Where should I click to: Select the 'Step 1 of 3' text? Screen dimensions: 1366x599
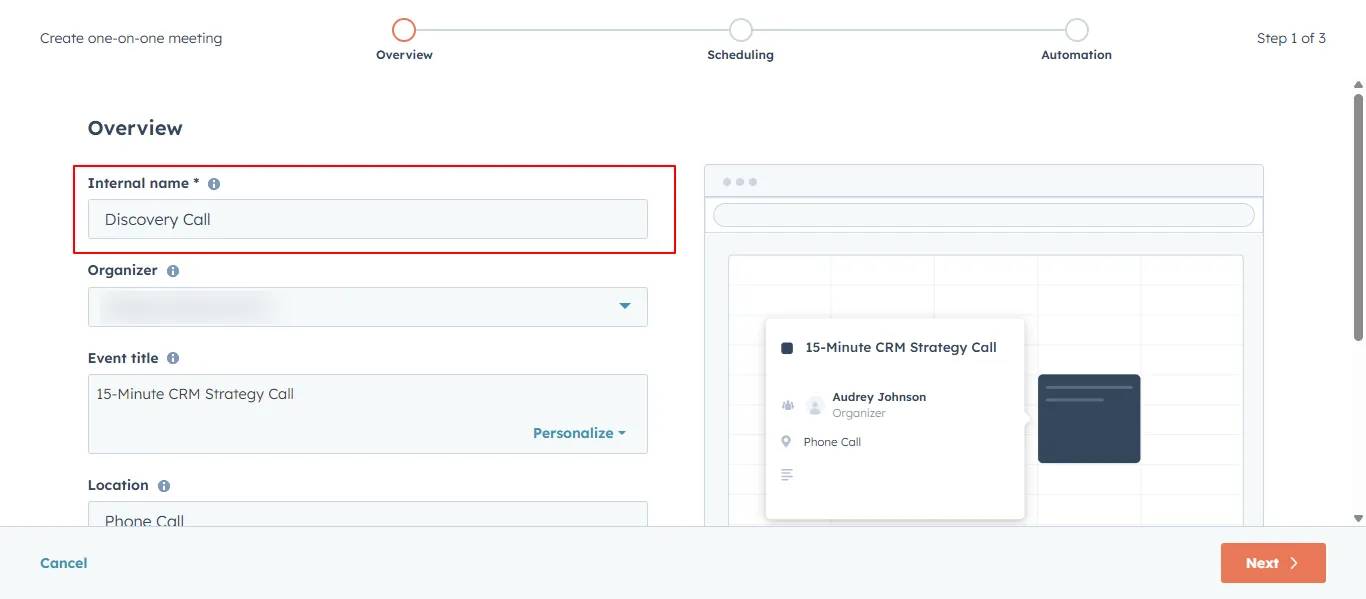tap(1291, 38)
